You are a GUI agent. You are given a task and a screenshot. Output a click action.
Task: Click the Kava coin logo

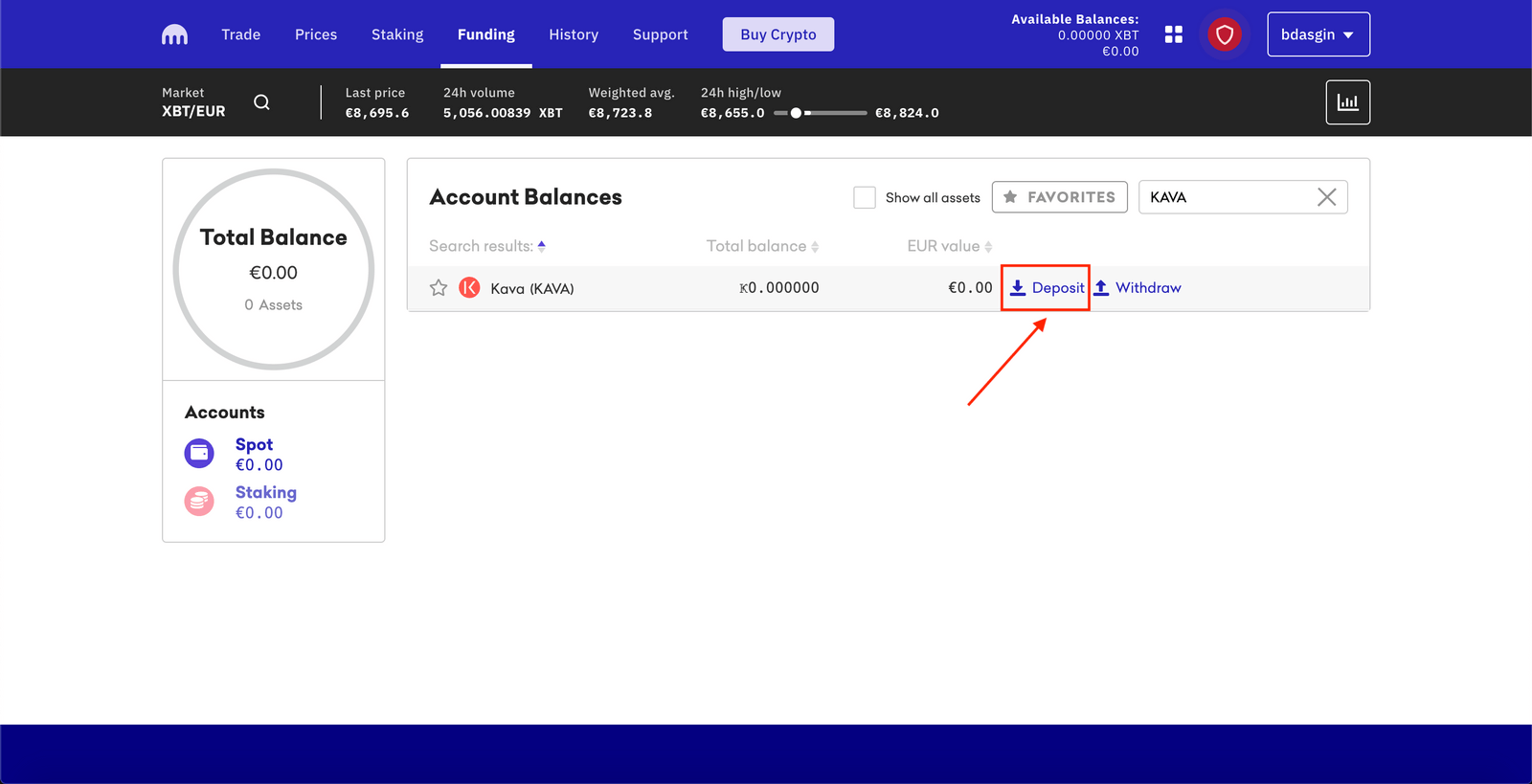click(469, 287)
